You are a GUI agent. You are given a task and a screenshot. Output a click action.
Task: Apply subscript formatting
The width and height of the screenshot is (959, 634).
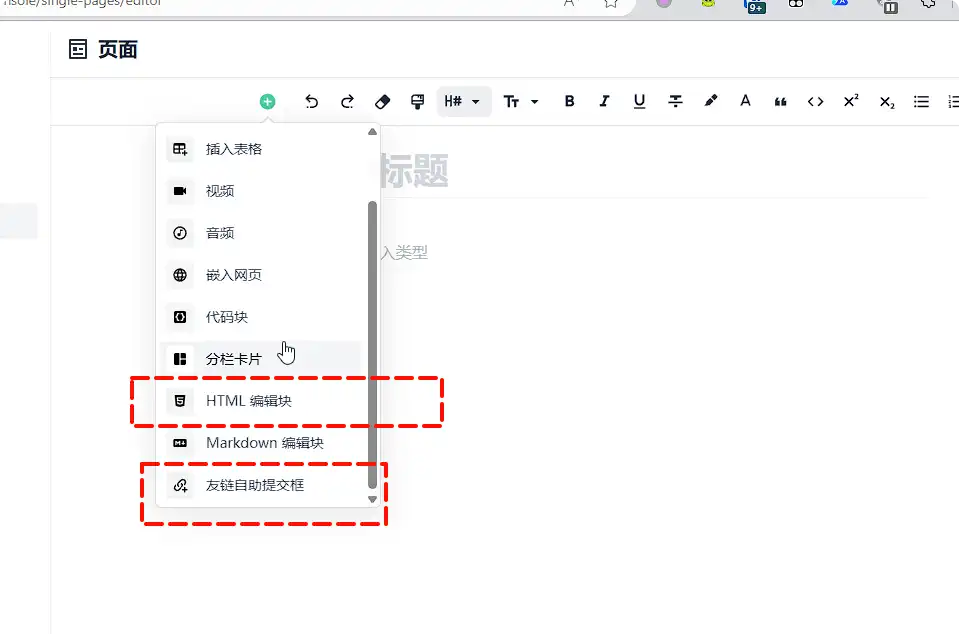887,101
